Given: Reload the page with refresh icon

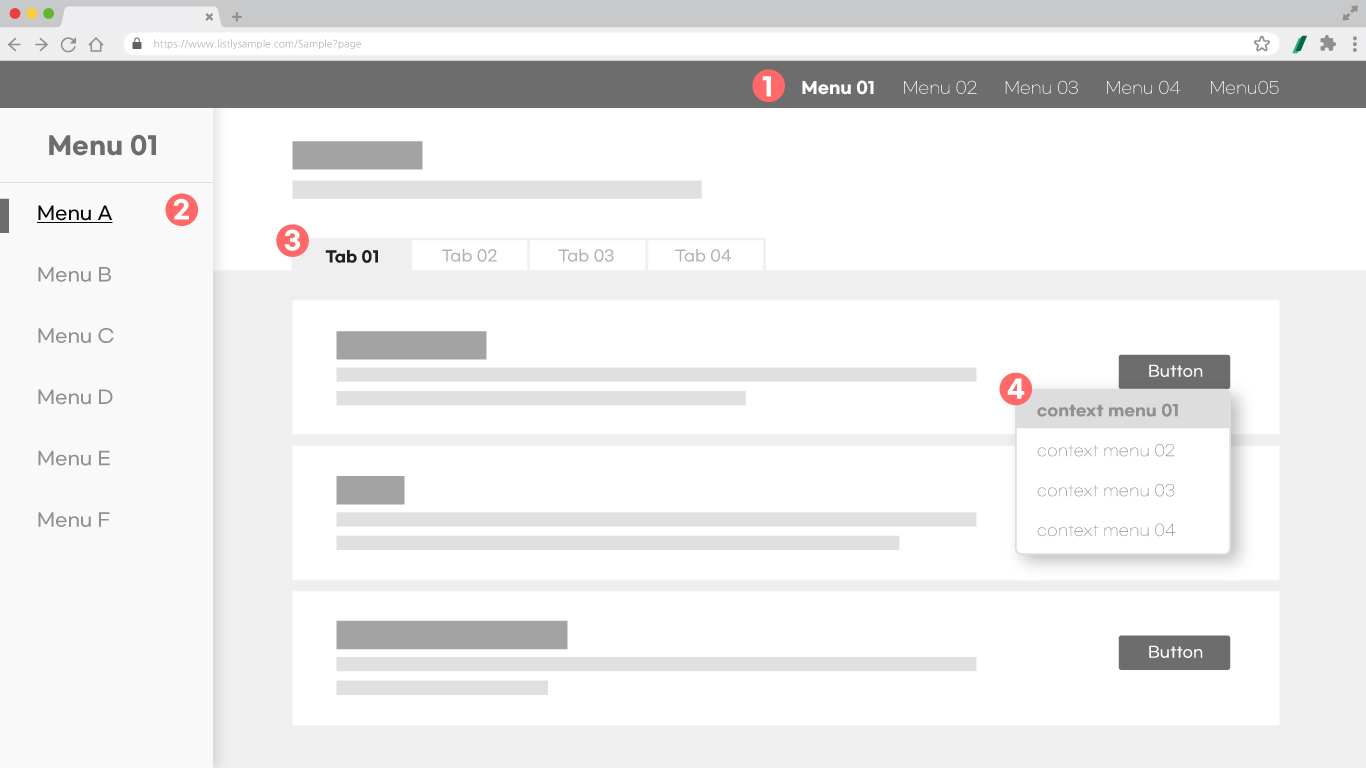Looking at the screenshot, I should [68, 44].
